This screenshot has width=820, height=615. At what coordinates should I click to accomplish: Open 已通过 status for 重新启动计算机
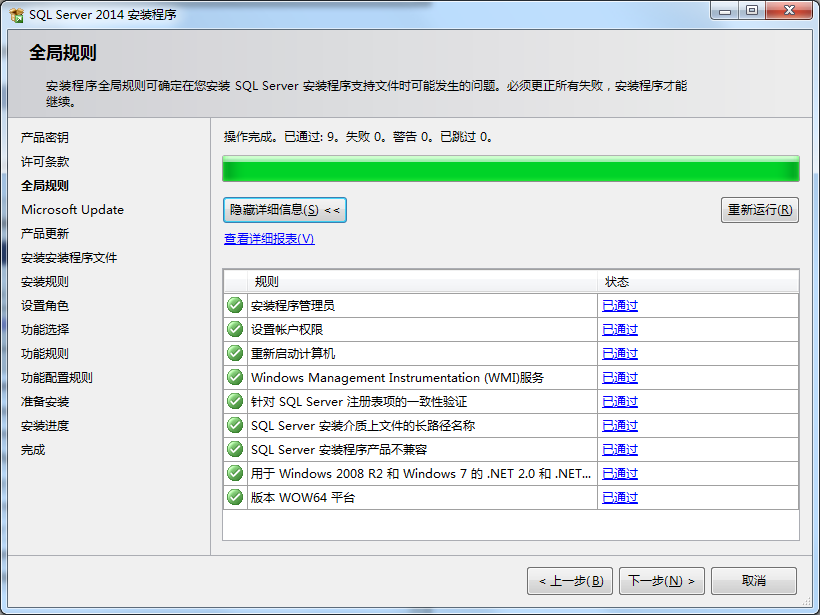[x=620, y=354]
